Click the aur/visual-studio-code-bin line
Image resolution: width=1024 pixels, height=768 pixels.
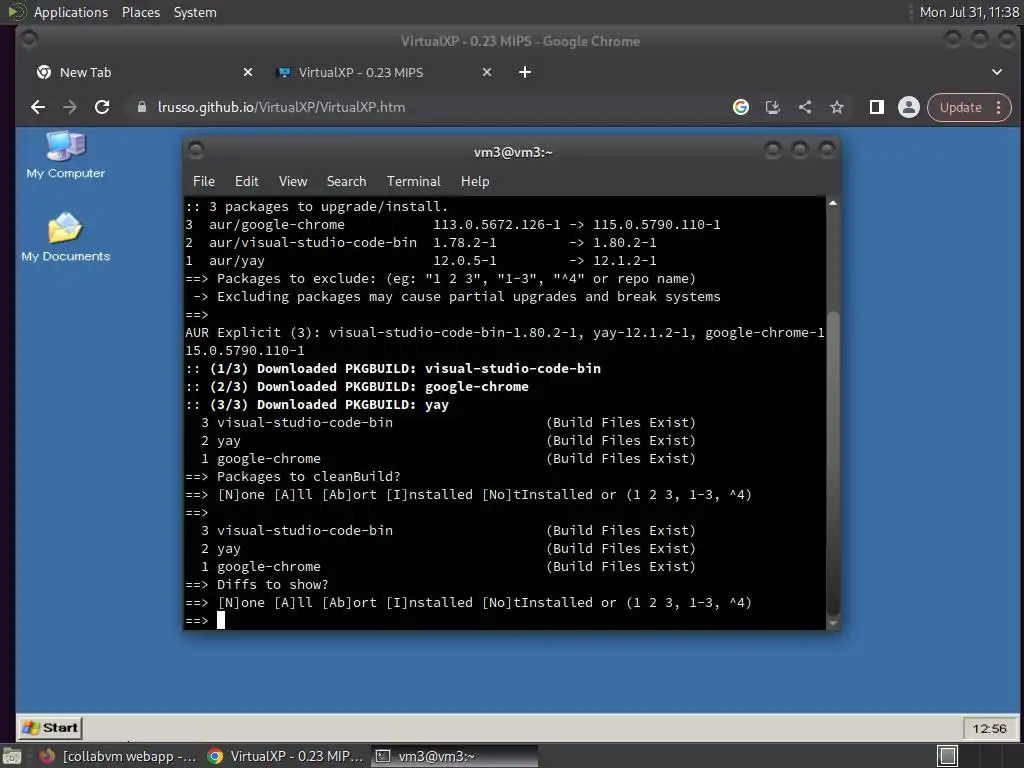coord(421,243)
